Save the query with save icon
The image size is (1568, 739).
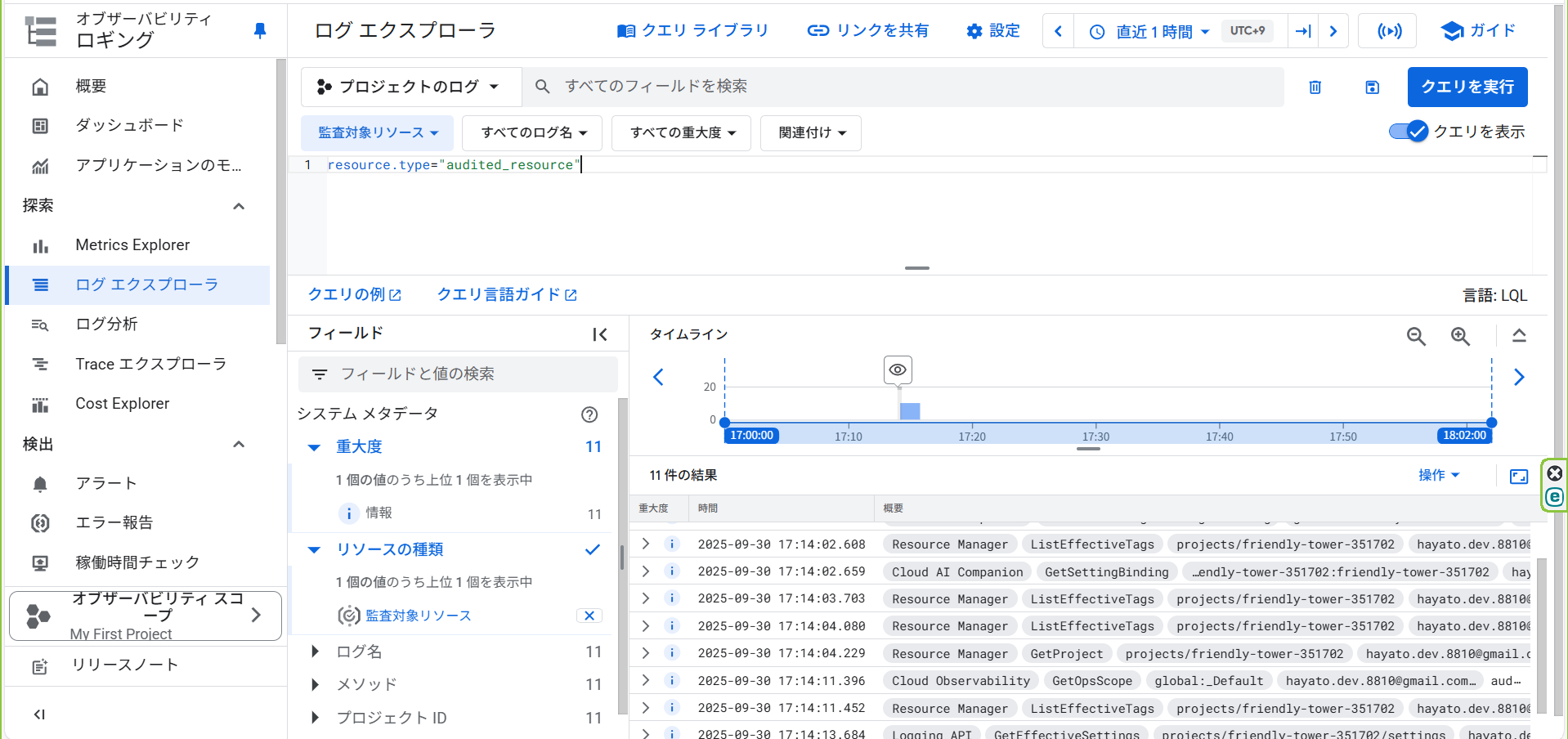coord(1373,87)
